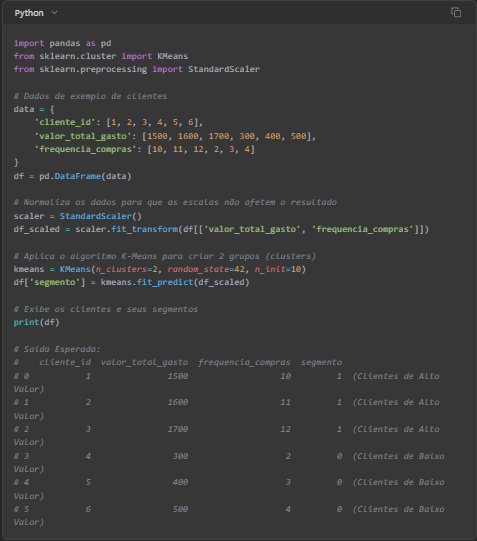Click the 'cliente_id' dictionary key

(64, 122)
